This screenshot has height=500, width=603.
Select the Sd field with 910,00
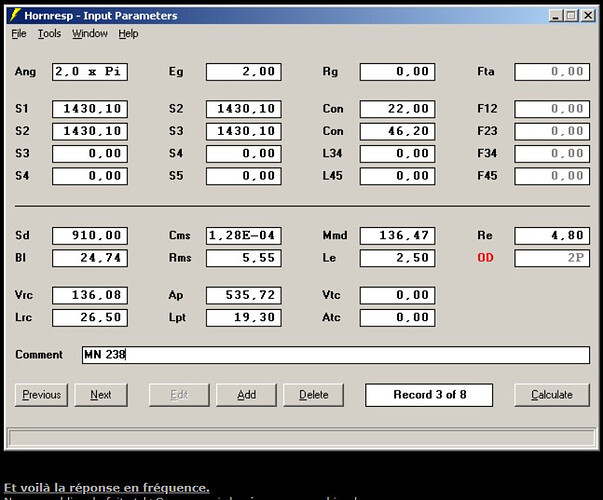click(90, 236)
